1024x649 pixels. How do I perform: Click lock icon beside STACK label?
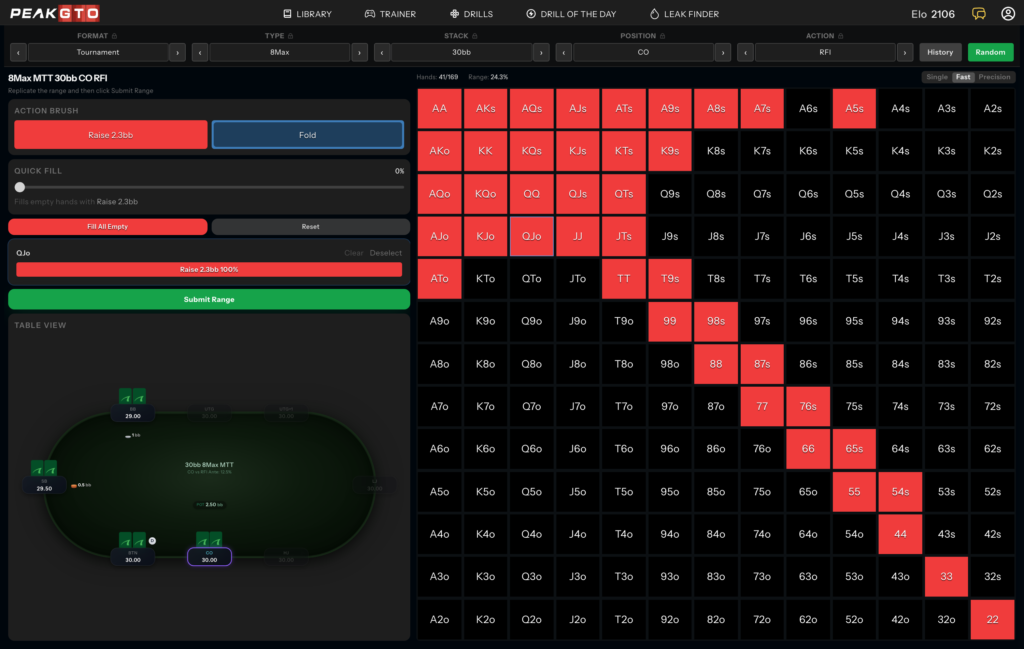point(475,36)
